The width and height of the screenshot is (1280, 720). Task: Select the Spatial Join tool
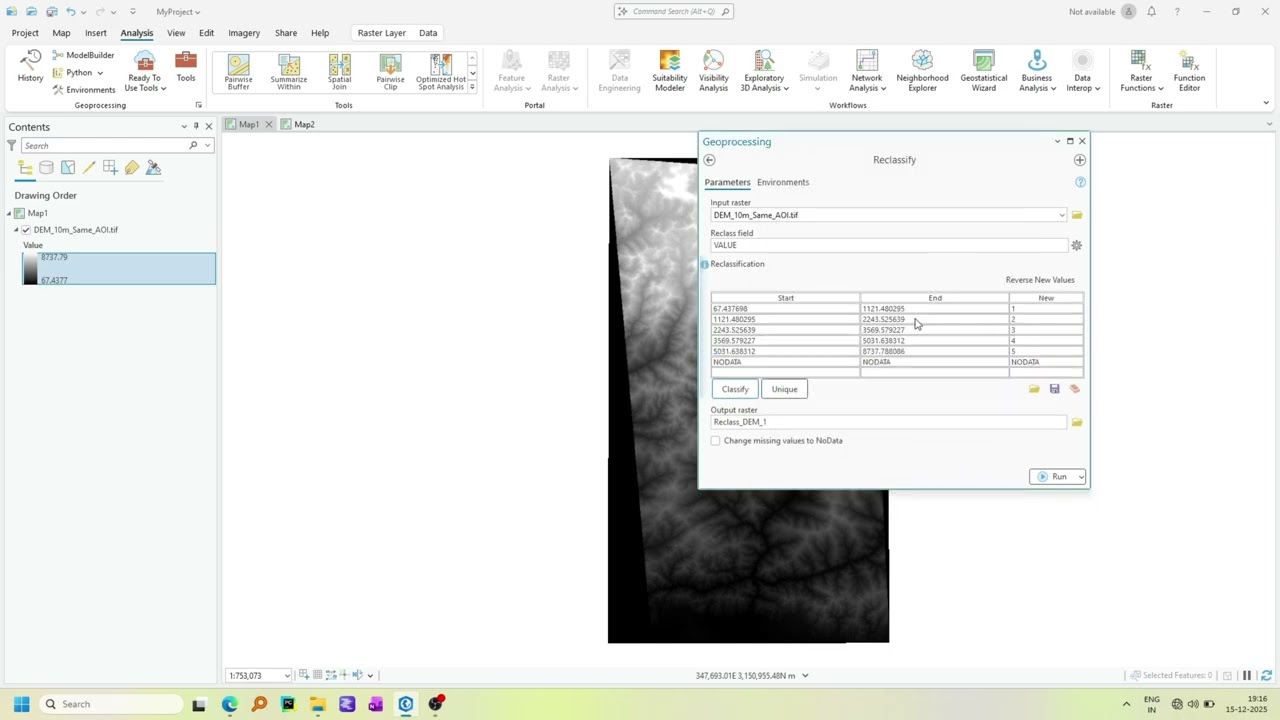[x=339, y=72]
